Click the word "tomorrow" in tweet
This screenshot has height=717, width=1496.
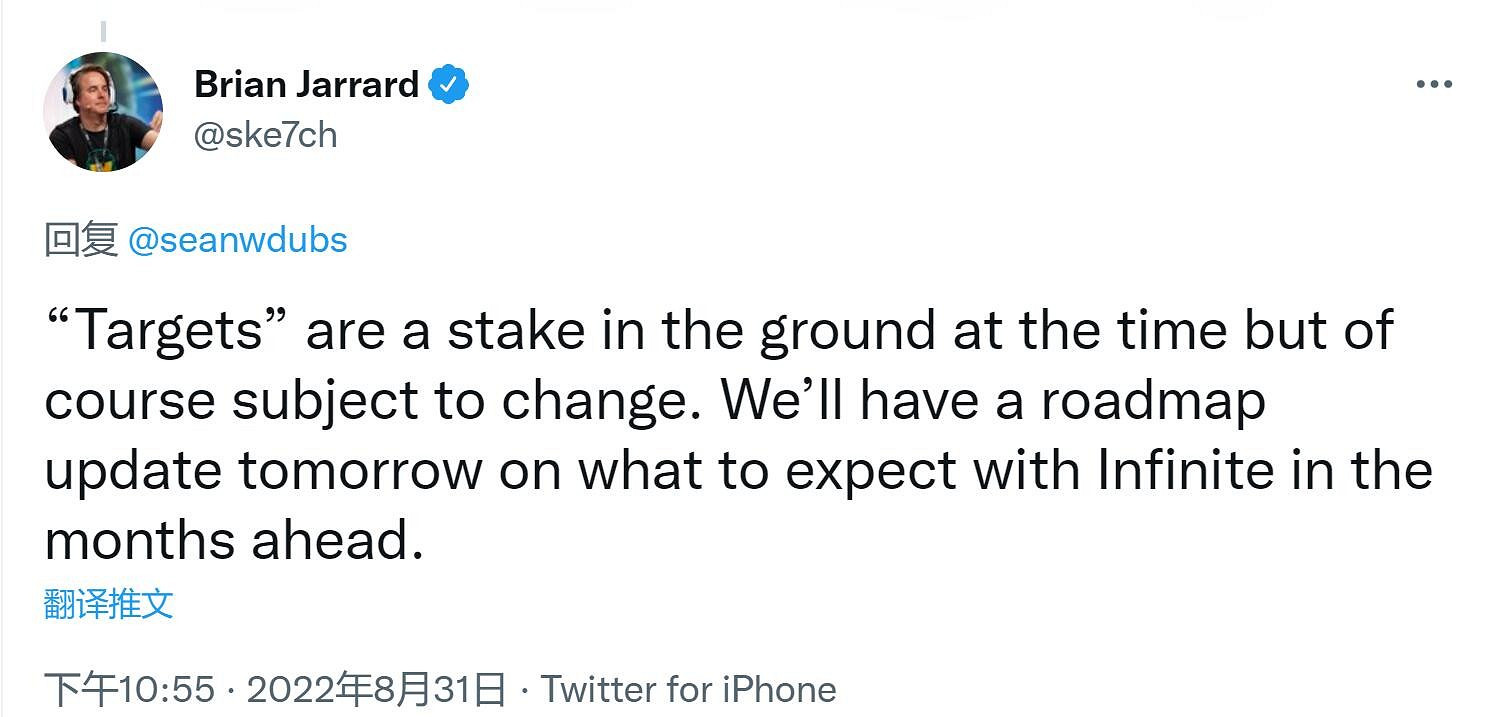click(360, 470)
